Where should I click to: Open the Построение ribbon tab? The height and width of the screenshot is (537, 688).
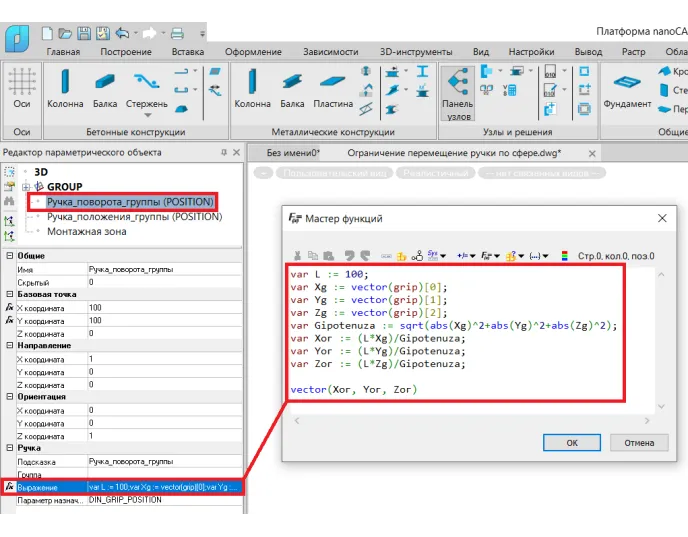point(125,52)
